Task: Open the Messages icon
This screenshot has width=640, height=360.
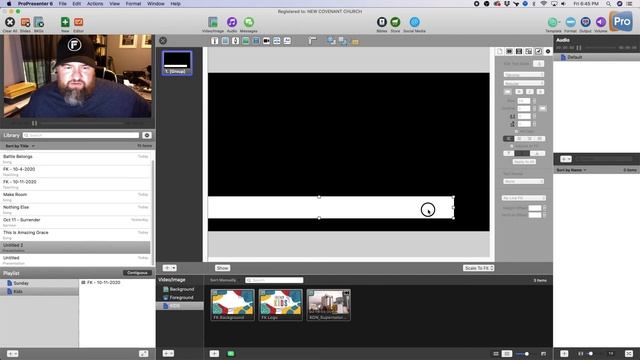Action: pyautogui.click(x=249, y=22)
